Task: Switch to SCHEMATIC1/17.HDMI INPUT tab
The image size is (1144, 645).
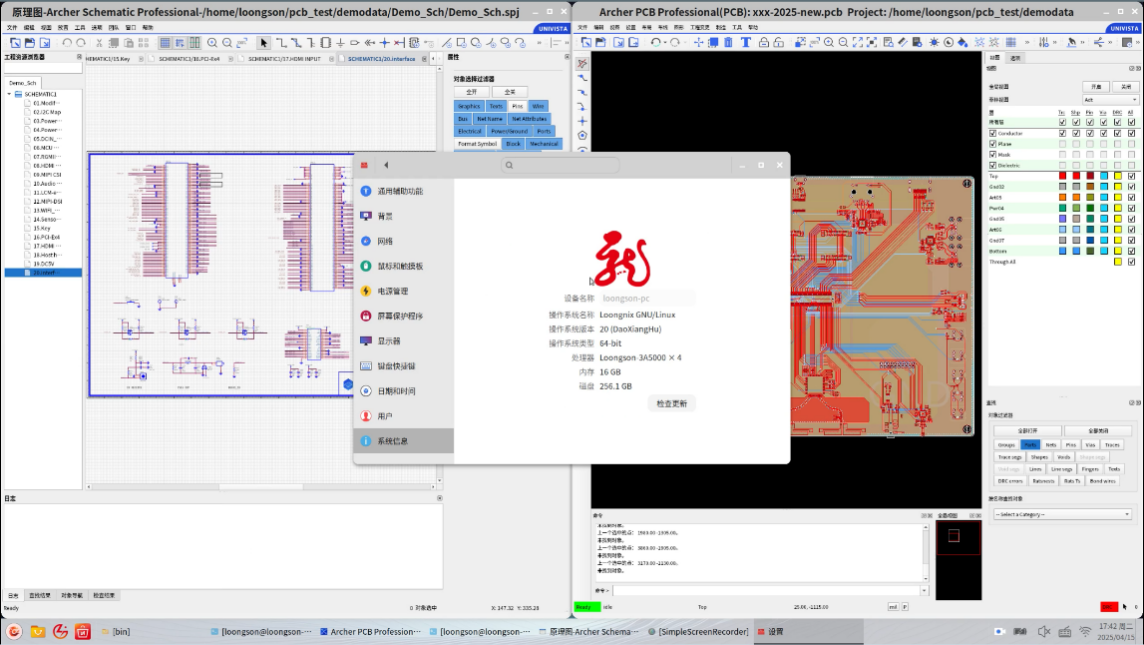Action: [x=284, y=59]
